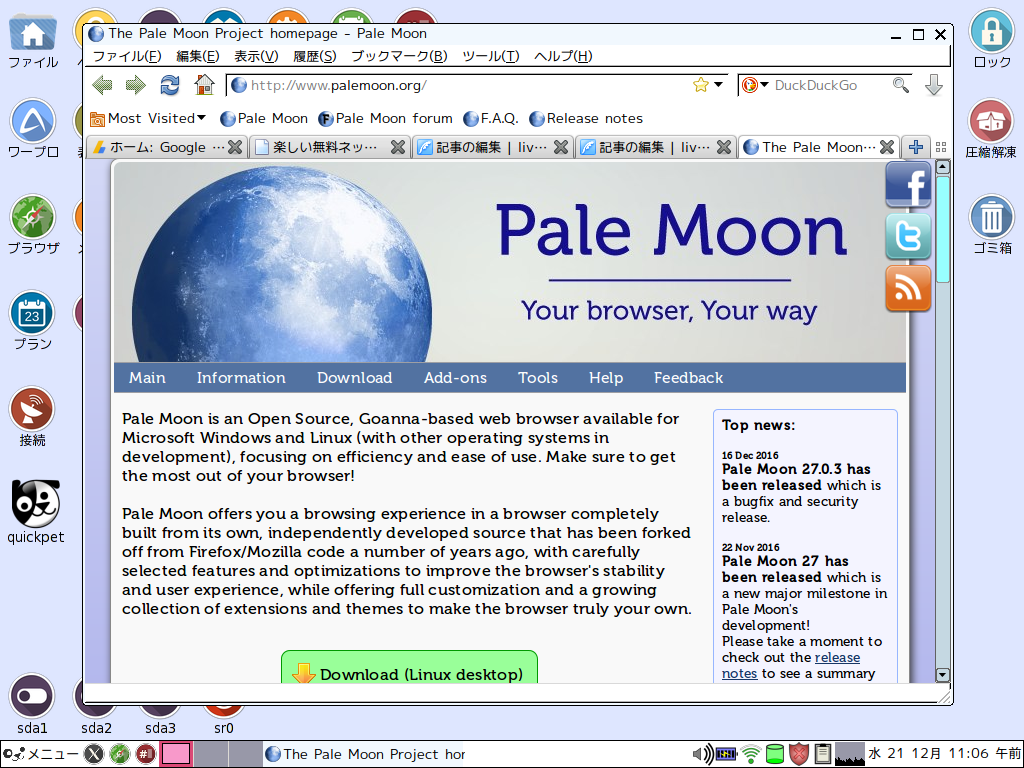This screenshot has width=1024, height=768.
Task: Open the Tools navigation item
Action: pyautogui.click(x=538, y=377)
